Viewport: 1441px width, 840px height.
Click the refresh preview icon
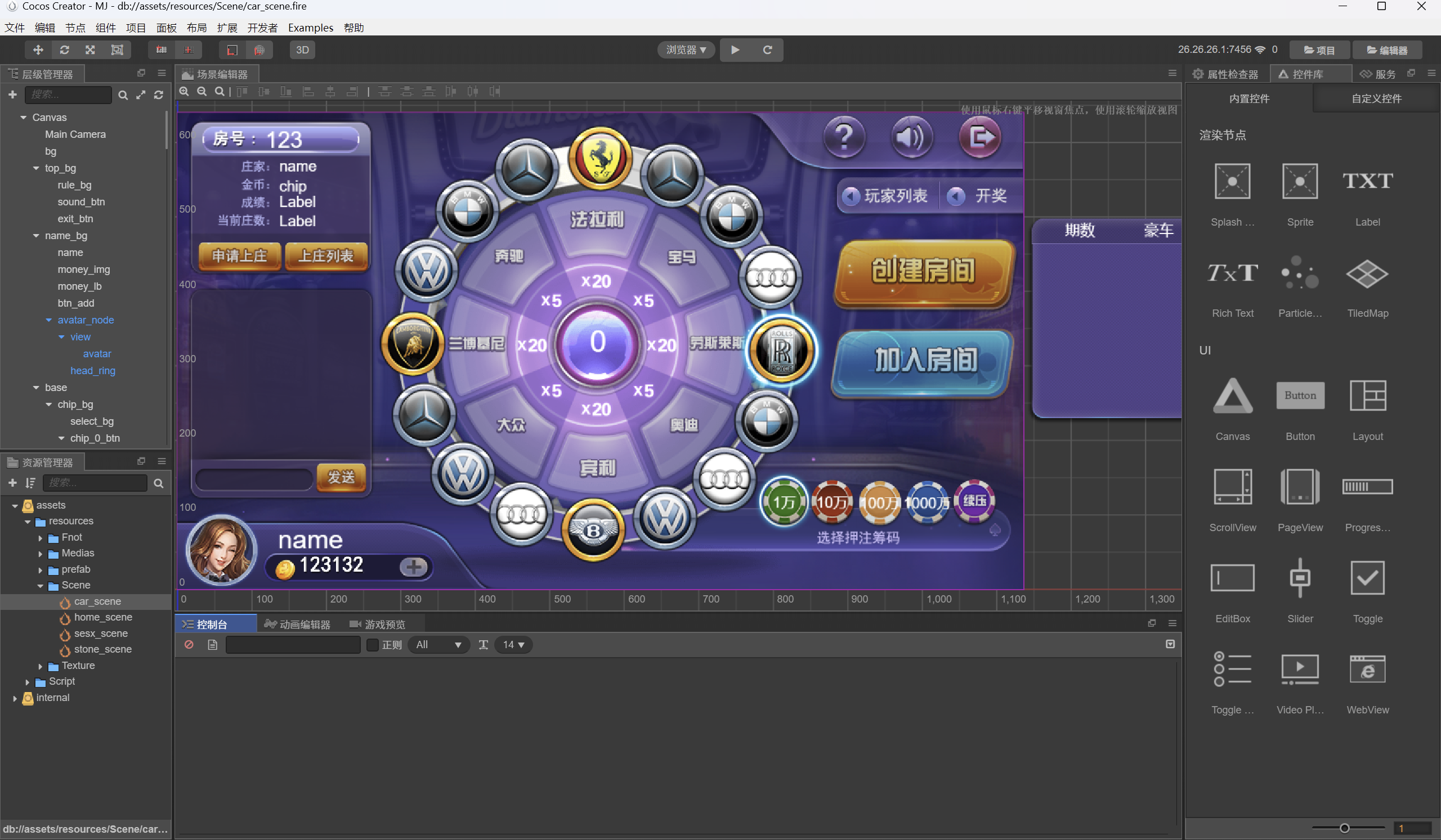pos(767,50)
